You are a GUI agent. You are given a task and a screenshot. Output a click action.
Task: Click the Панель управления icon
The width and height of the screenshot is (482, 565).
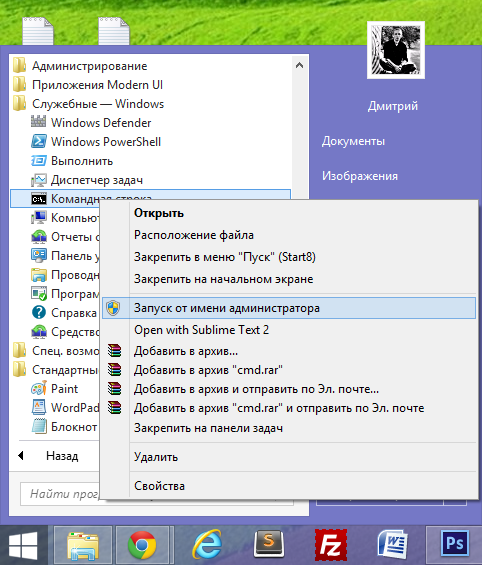coord(39,255)
